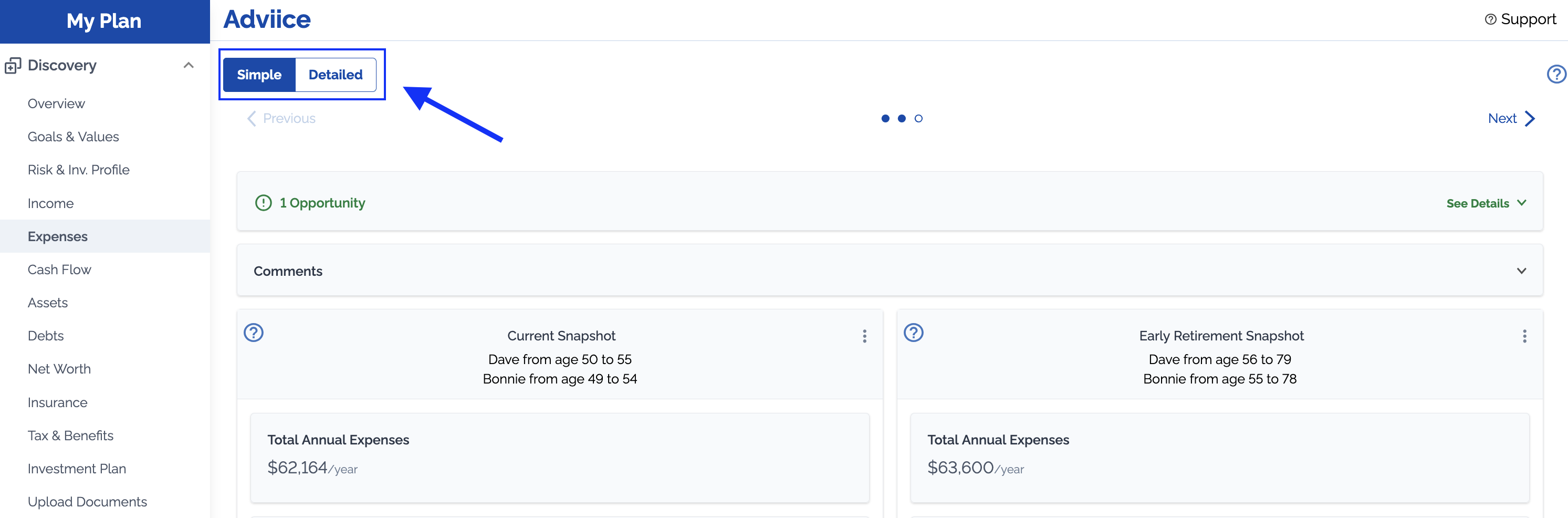Open help for Current Snapshot card
Screen dimensions: 1568x518
tap(253, 333)
